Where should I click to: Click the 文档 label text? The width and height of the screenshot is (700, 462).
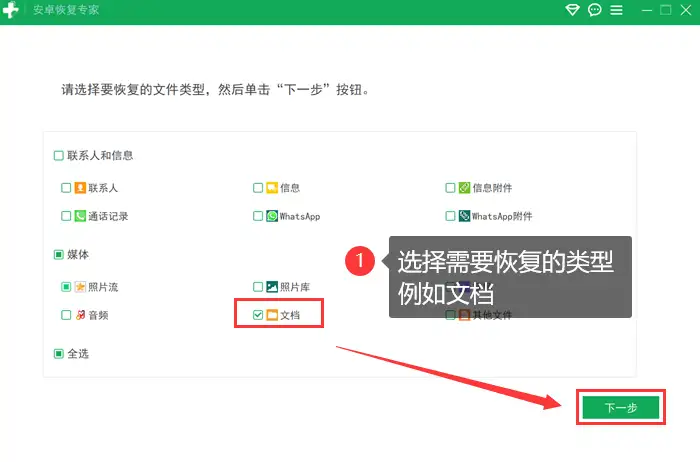point(290,315)
